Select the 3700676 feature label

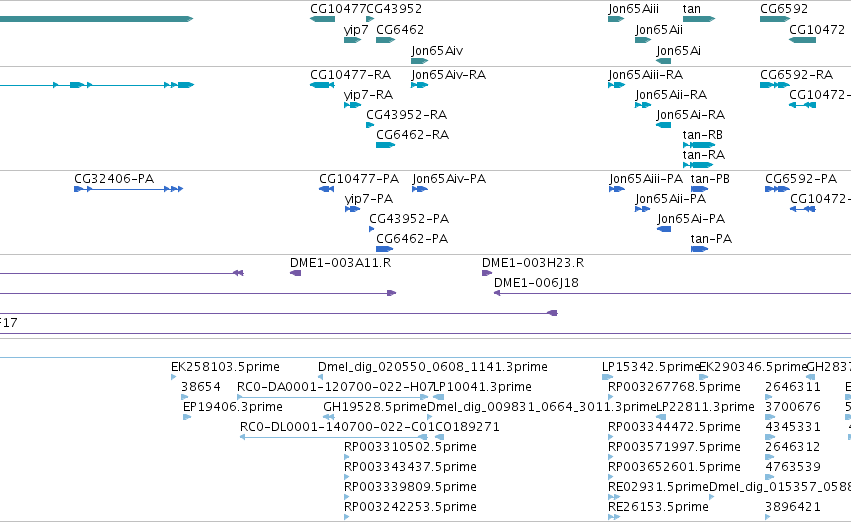(792, 407)
